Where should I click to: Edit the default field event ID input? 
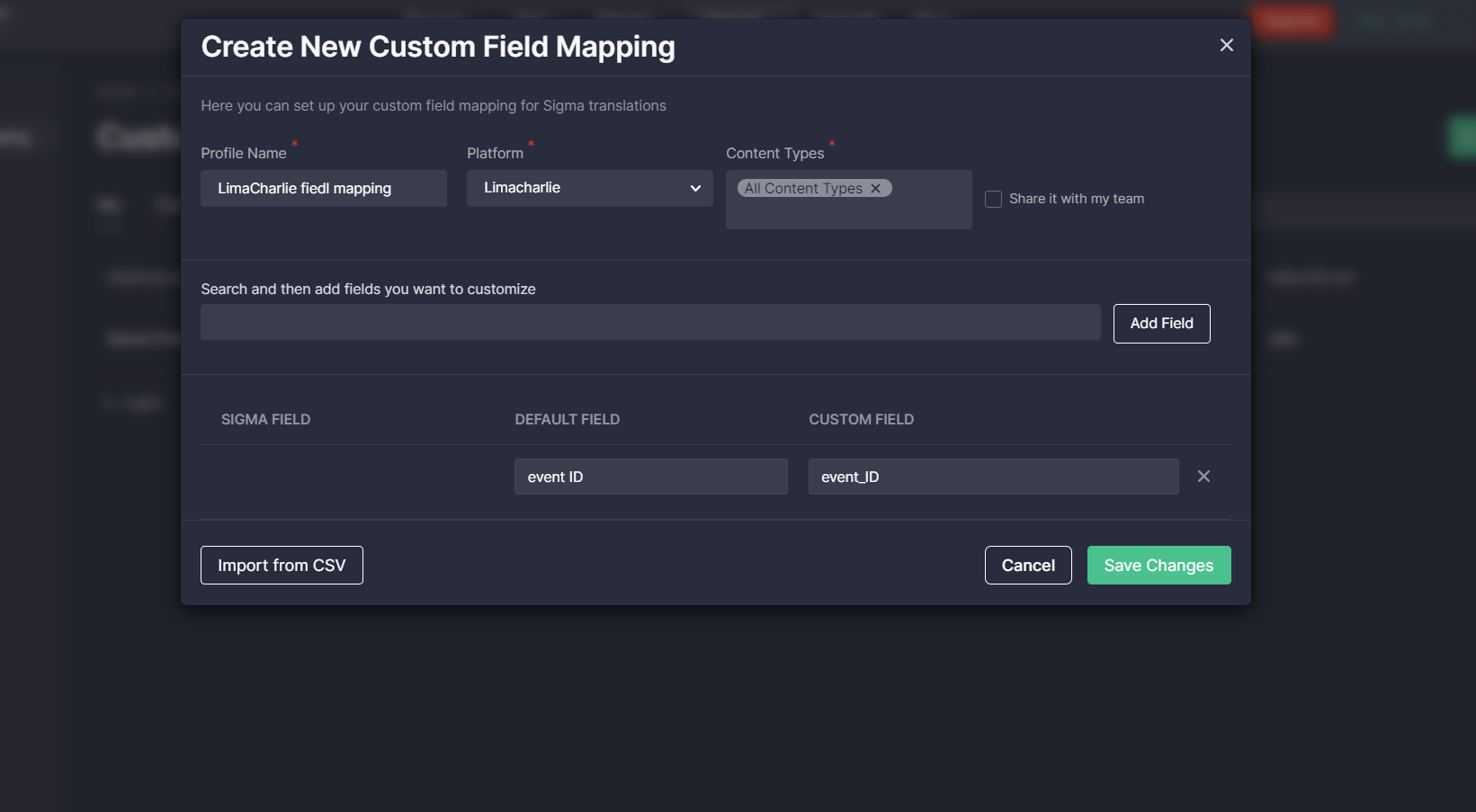(x=650, y=477)
